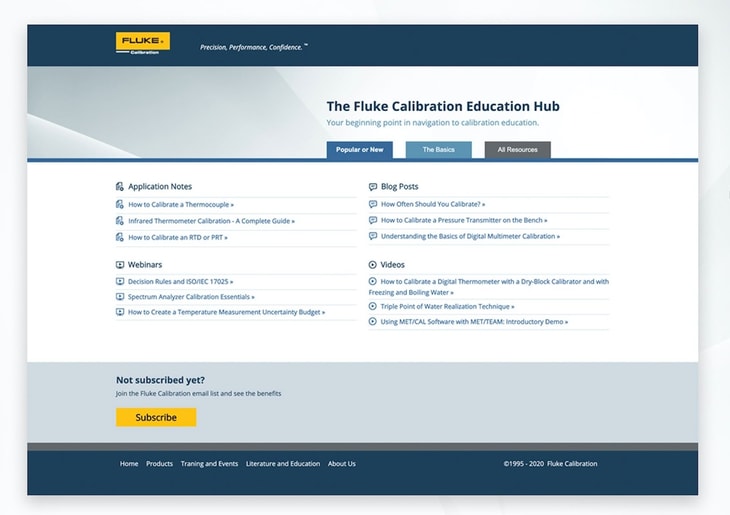Switch to The Basics tab

coord(439,150)
